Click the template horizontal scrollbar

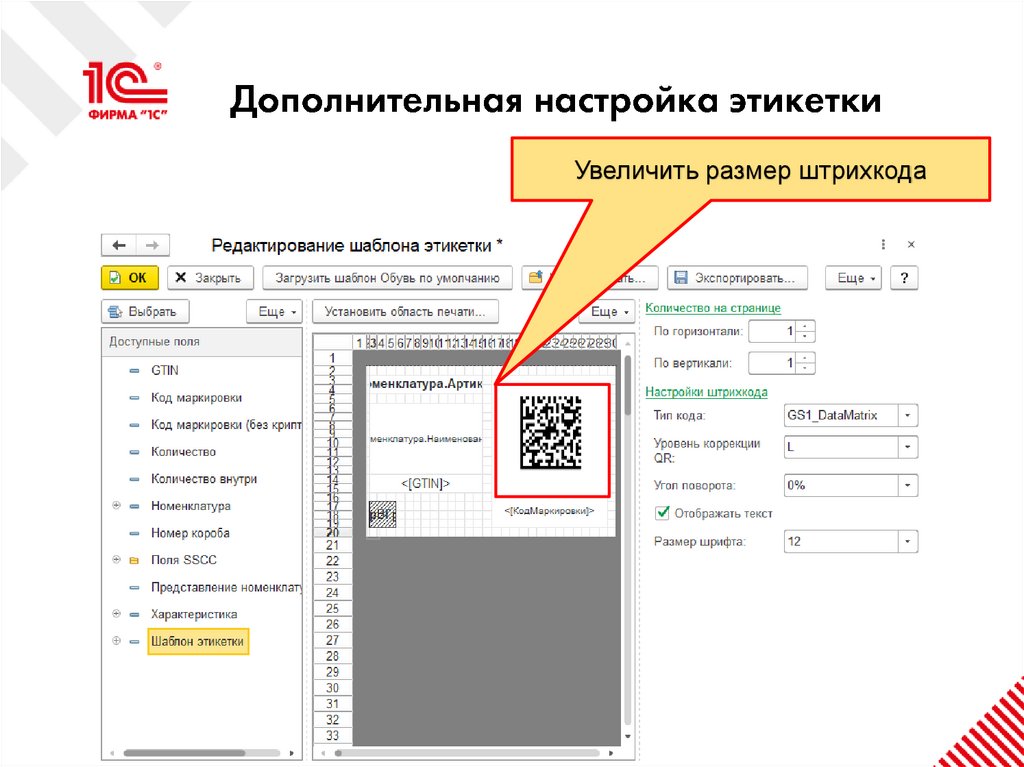467,753
